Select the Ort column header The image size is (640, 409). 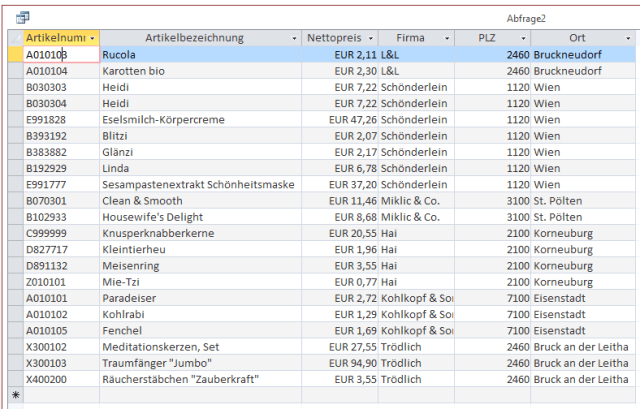tap(577, 38)
